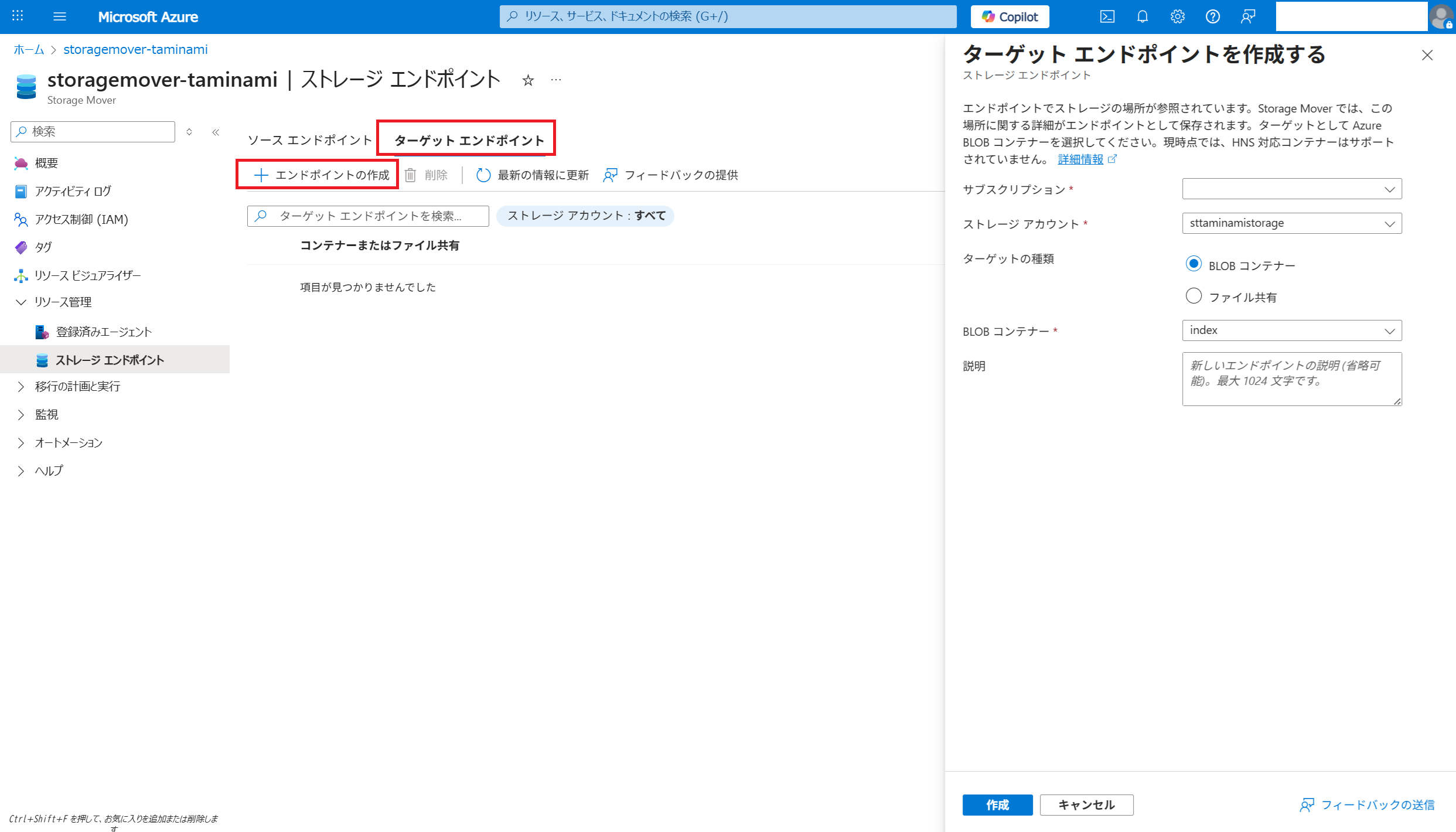Click the Copilot button

[1010, 16]
